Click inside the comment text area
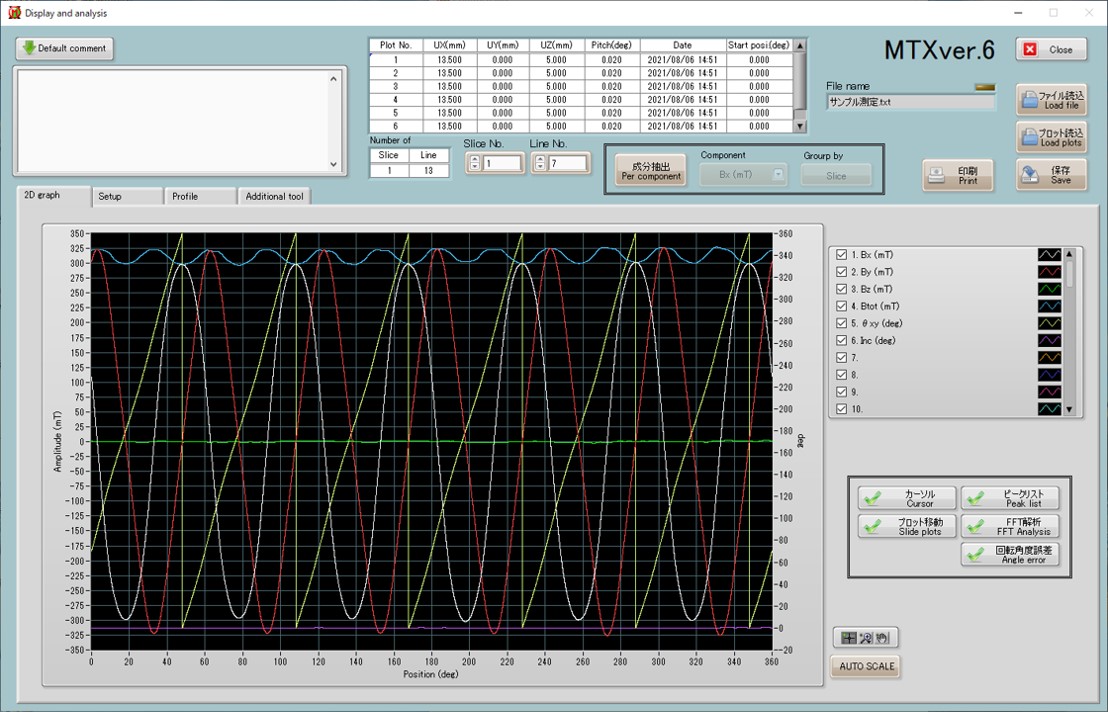This screenshot has width=1108, height=712. coord(173,121)
